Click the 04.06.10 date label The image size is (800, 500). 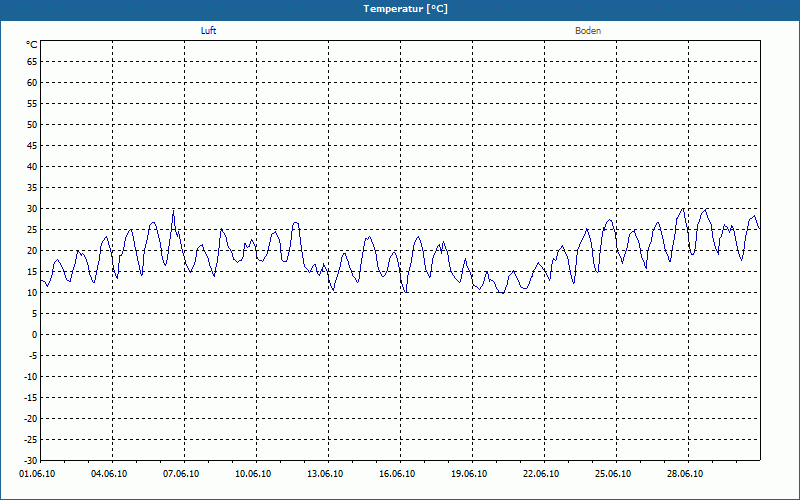click(109, 474)
